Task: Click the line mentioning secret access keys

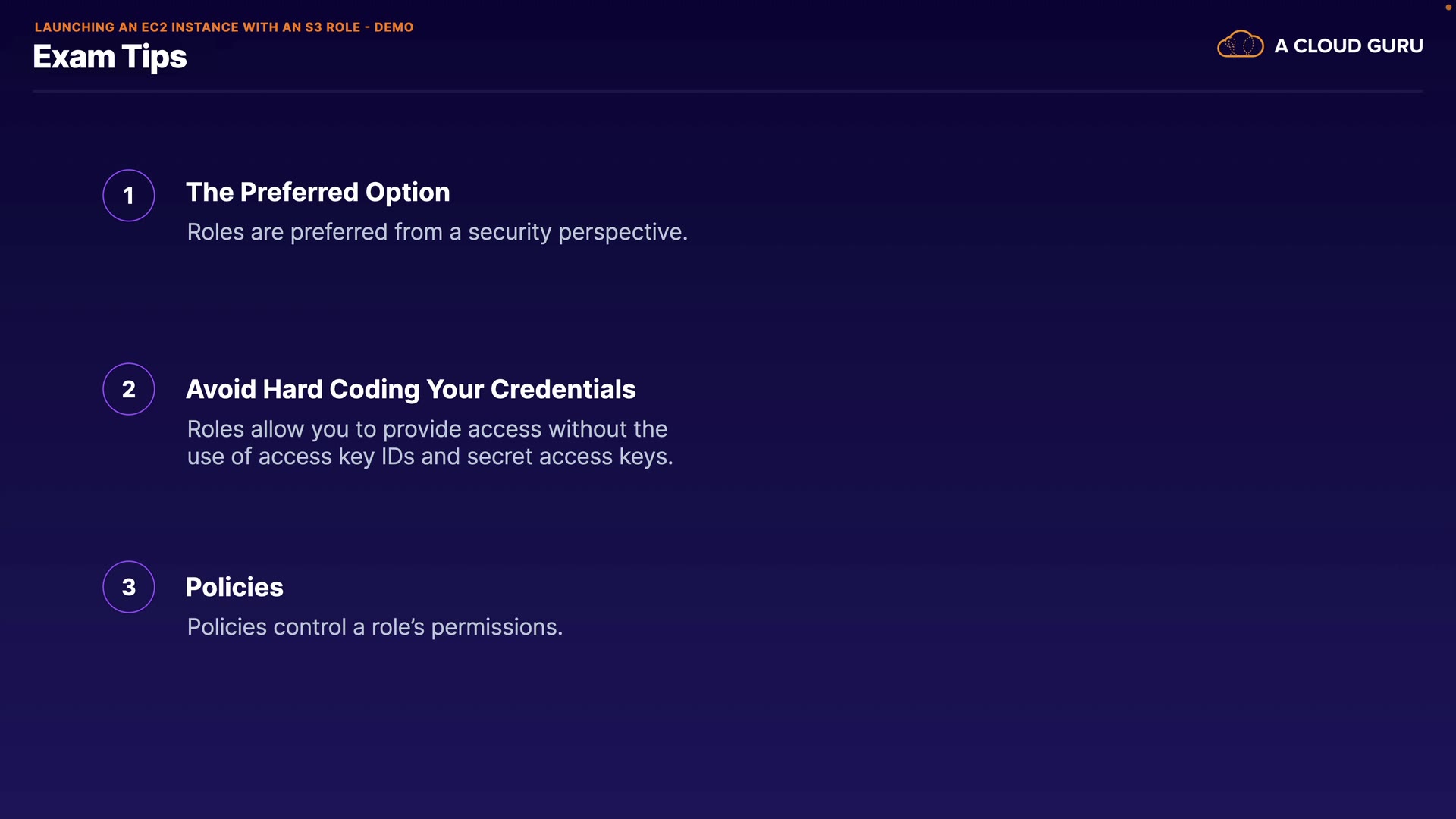Action: click(x=430, y=457)
